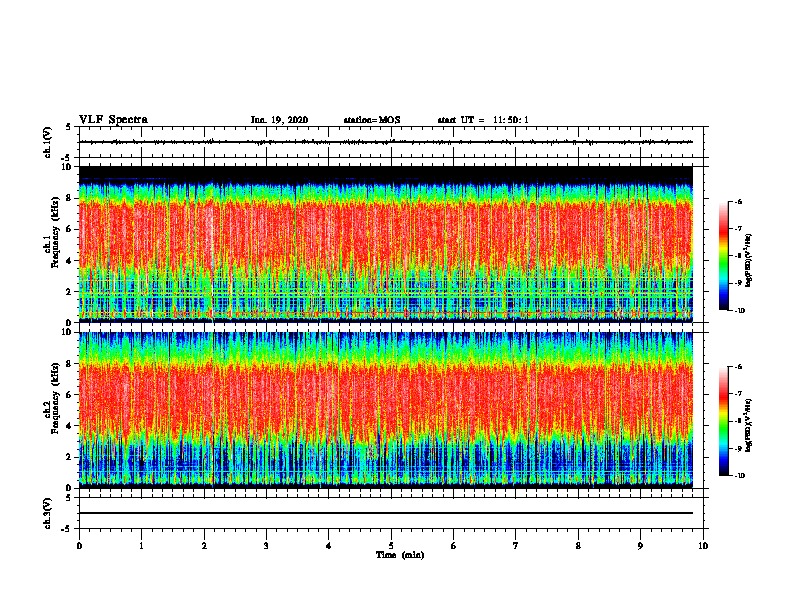Click the ch.2 spectrogram colorbar
Viewport: 792px width, 612px height.
(724, 421)
